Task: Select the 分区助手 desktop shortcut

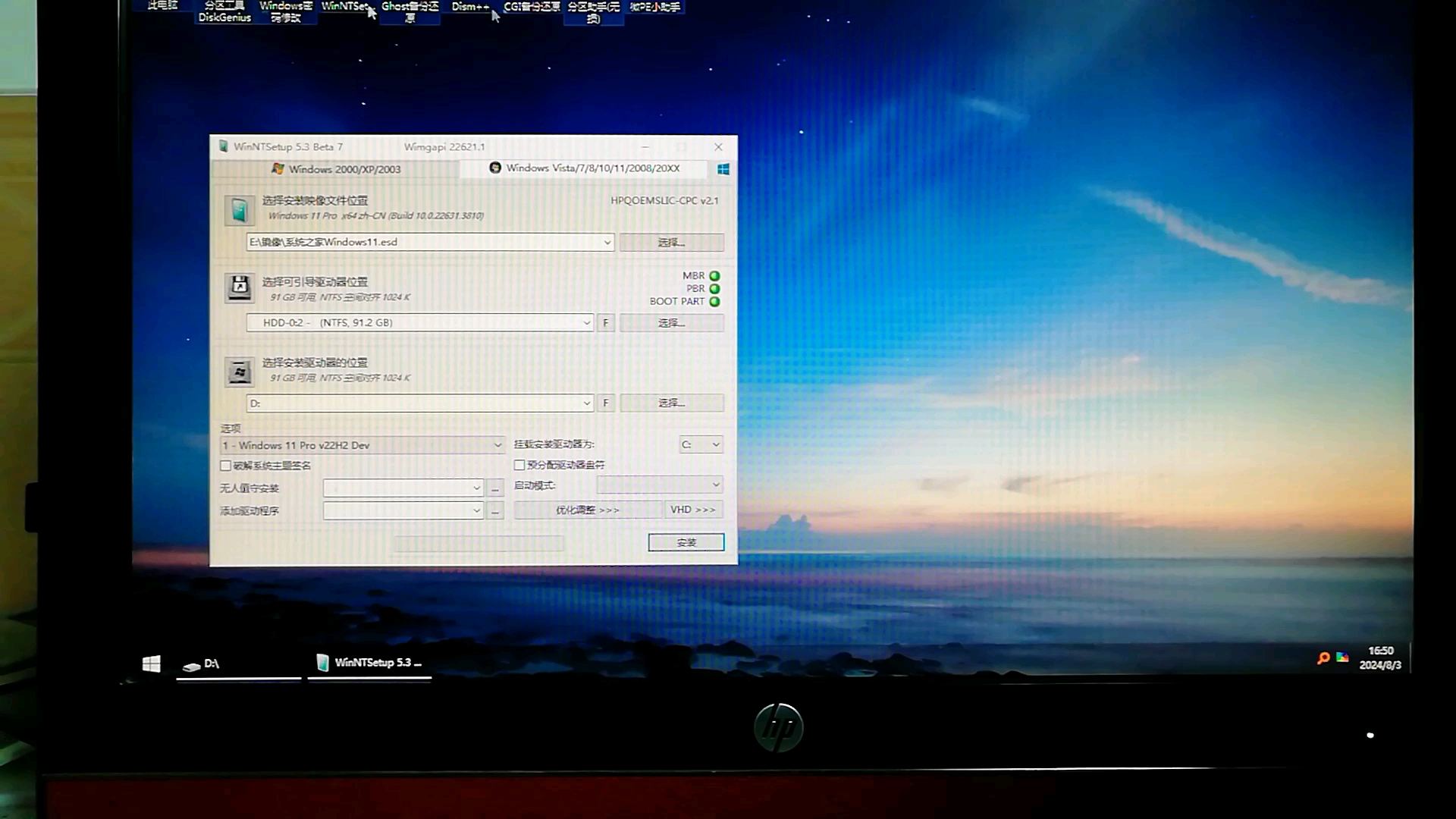Action: coord(594,11)
